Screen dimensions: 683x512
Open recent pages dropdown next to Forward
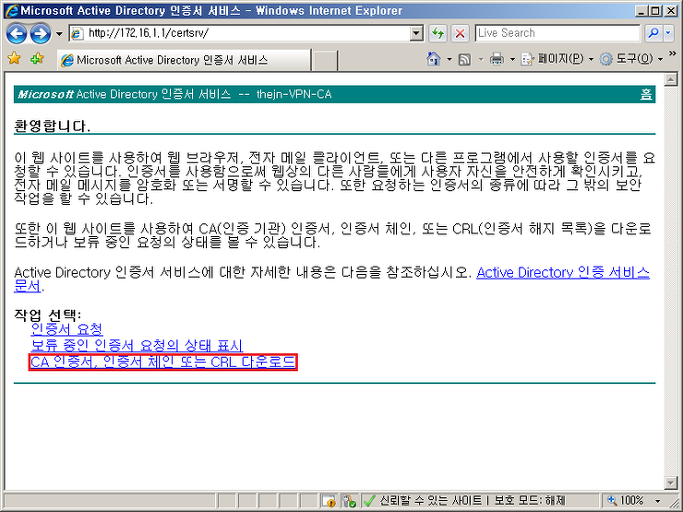coord(59,34)
